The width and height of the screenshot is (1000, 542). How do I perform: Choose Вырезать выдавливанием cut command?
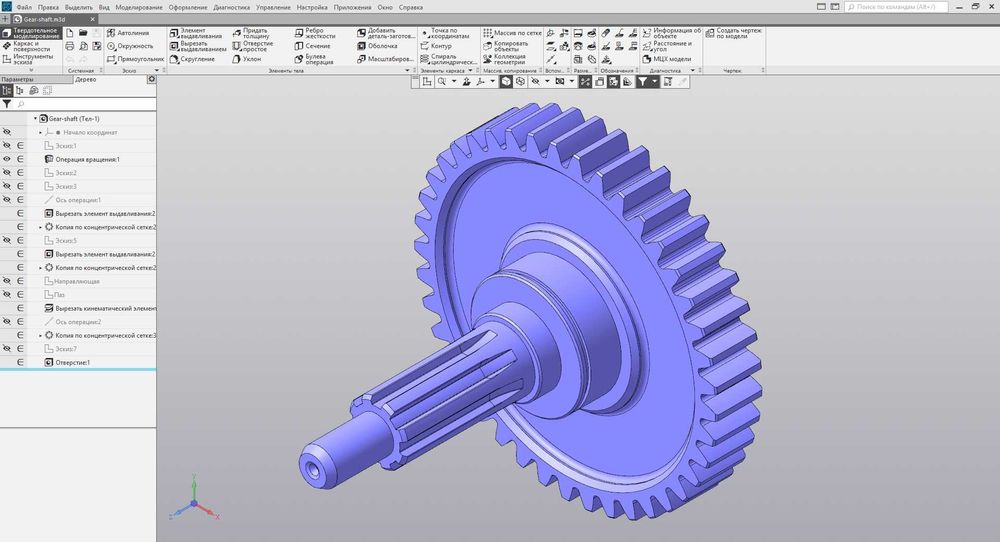[198, 46]
